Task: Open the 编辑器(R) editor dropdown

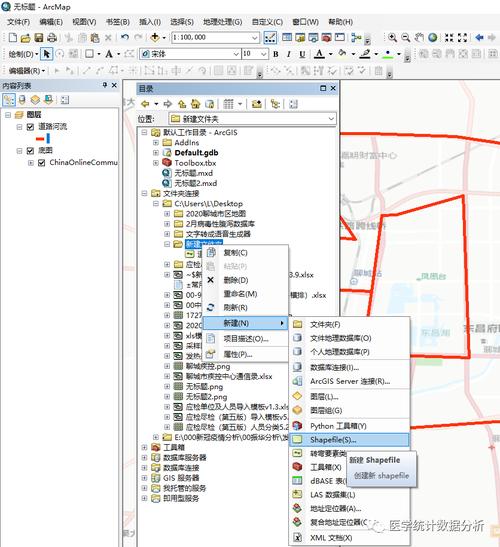Action: [27, 71]
